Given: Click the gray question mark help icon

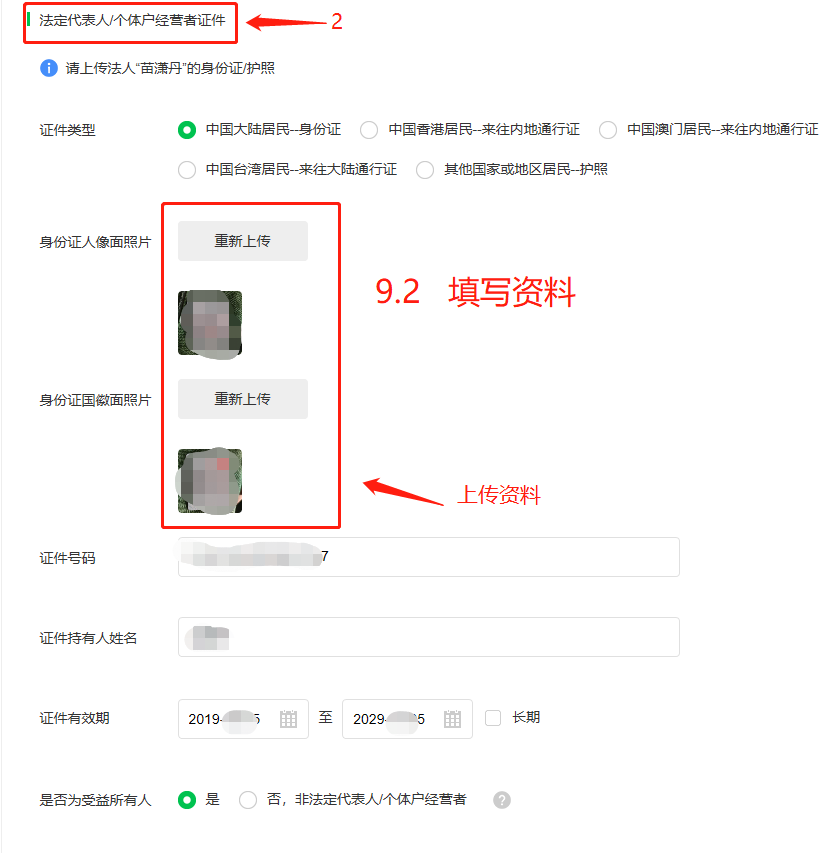Looking at the screenshot, I should pos(502,800).
